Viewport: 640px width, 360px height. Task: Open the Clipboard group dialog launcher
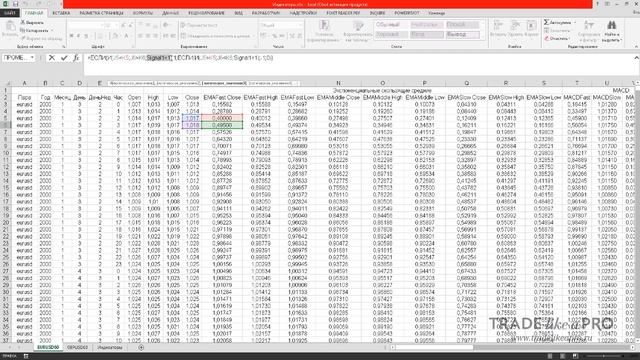coord(64,47)
